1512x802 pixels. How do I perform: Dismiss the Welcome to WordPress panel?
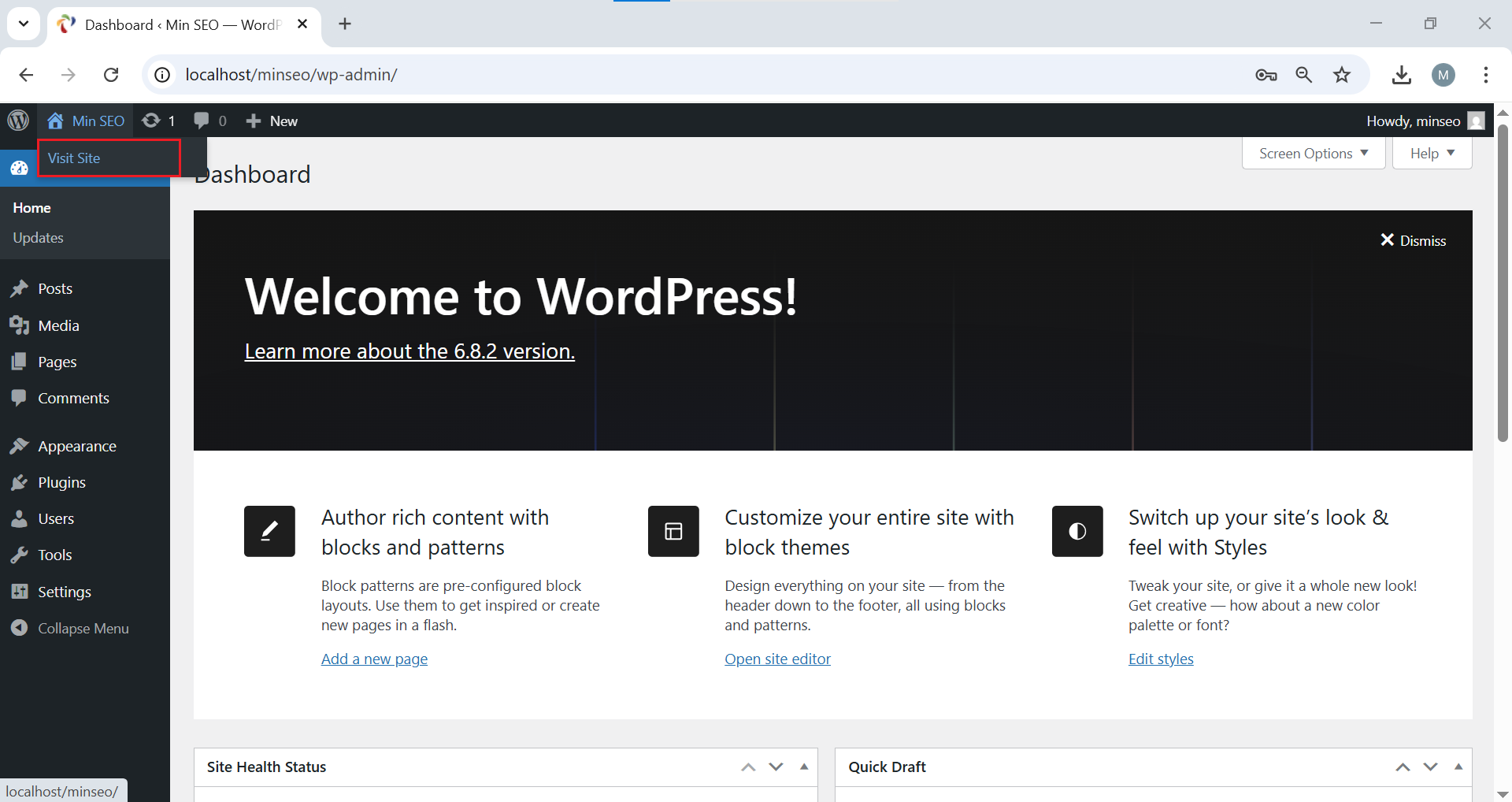1414,240
